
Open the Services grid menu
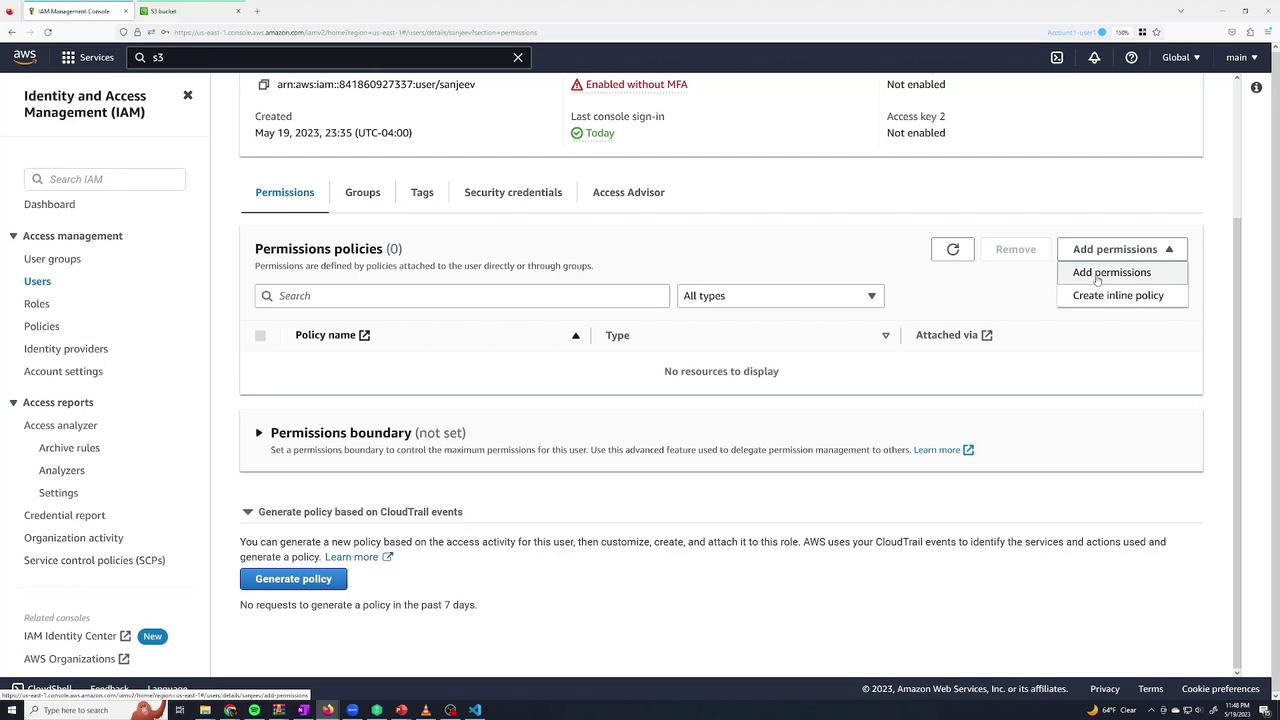(88, 57)
